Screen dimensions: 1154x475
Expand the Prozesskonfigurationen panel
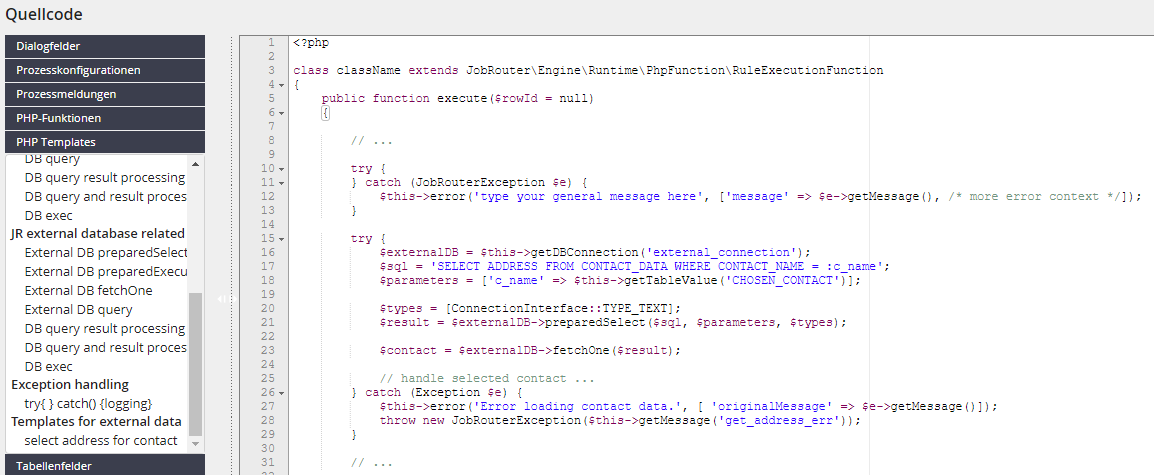[105, 70]
